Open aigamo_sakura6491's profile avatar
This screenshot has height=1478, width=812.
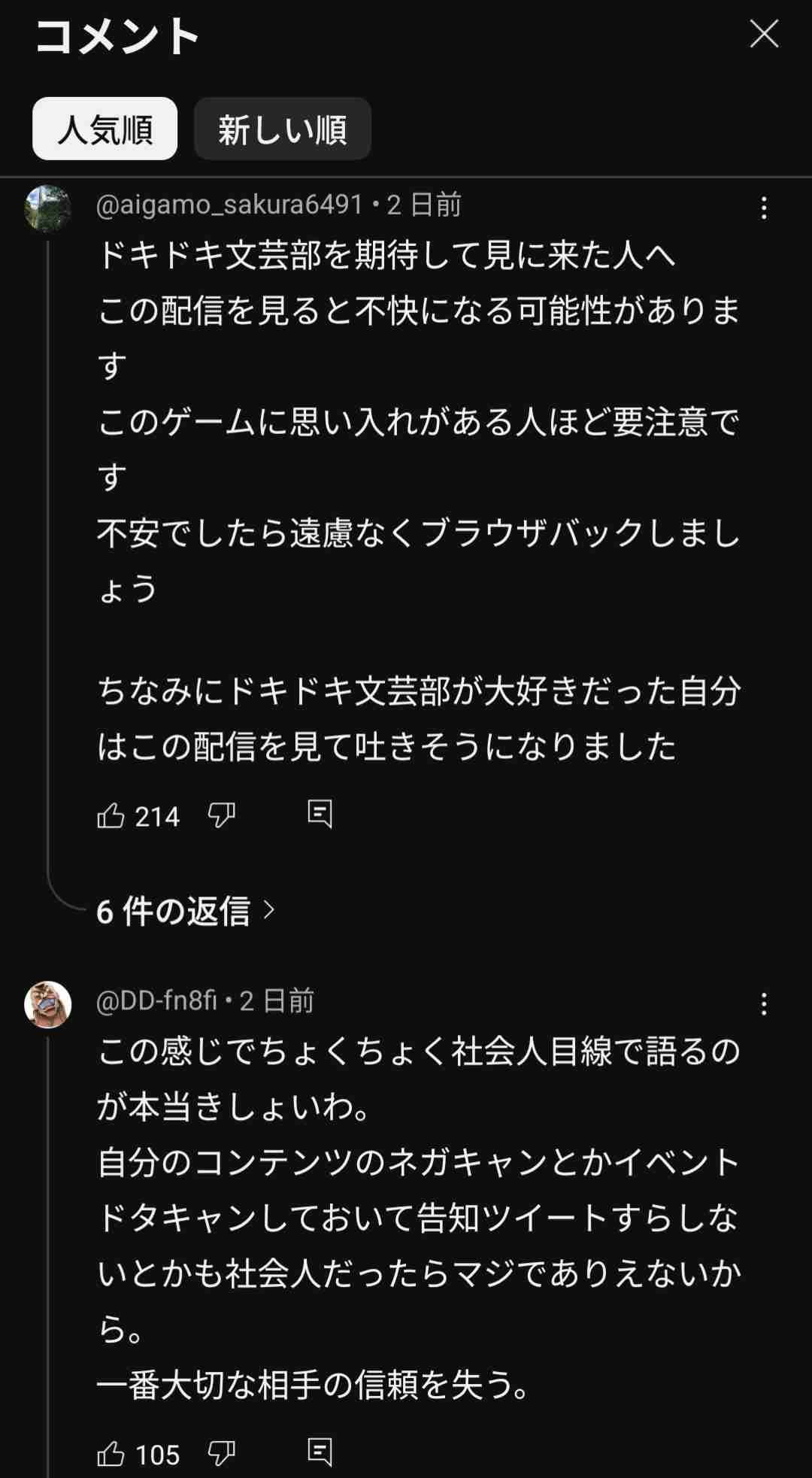click(47, 208)
